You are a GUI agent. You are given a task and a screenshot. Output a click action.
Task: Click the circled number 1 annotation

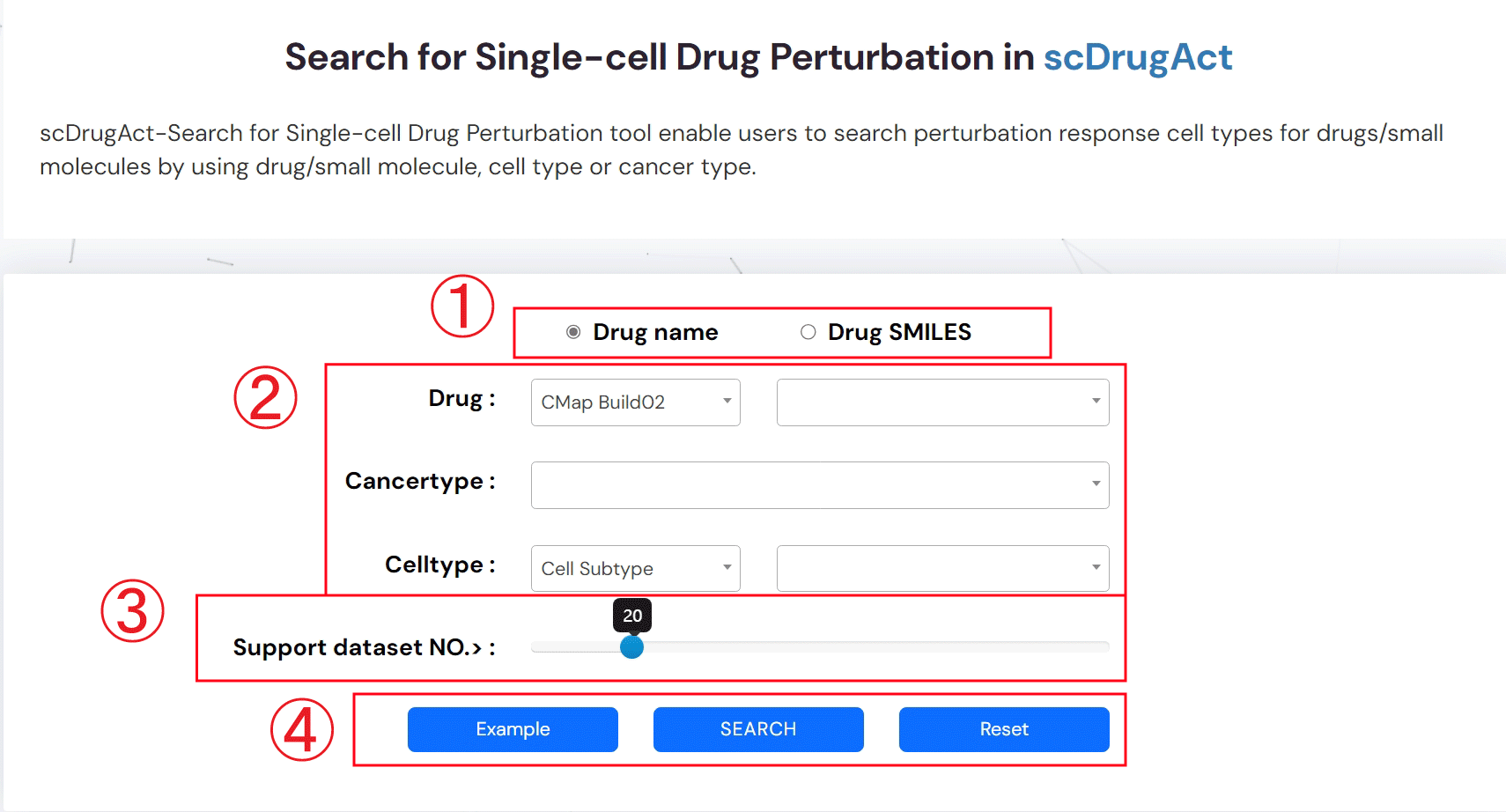pos(461,306)
